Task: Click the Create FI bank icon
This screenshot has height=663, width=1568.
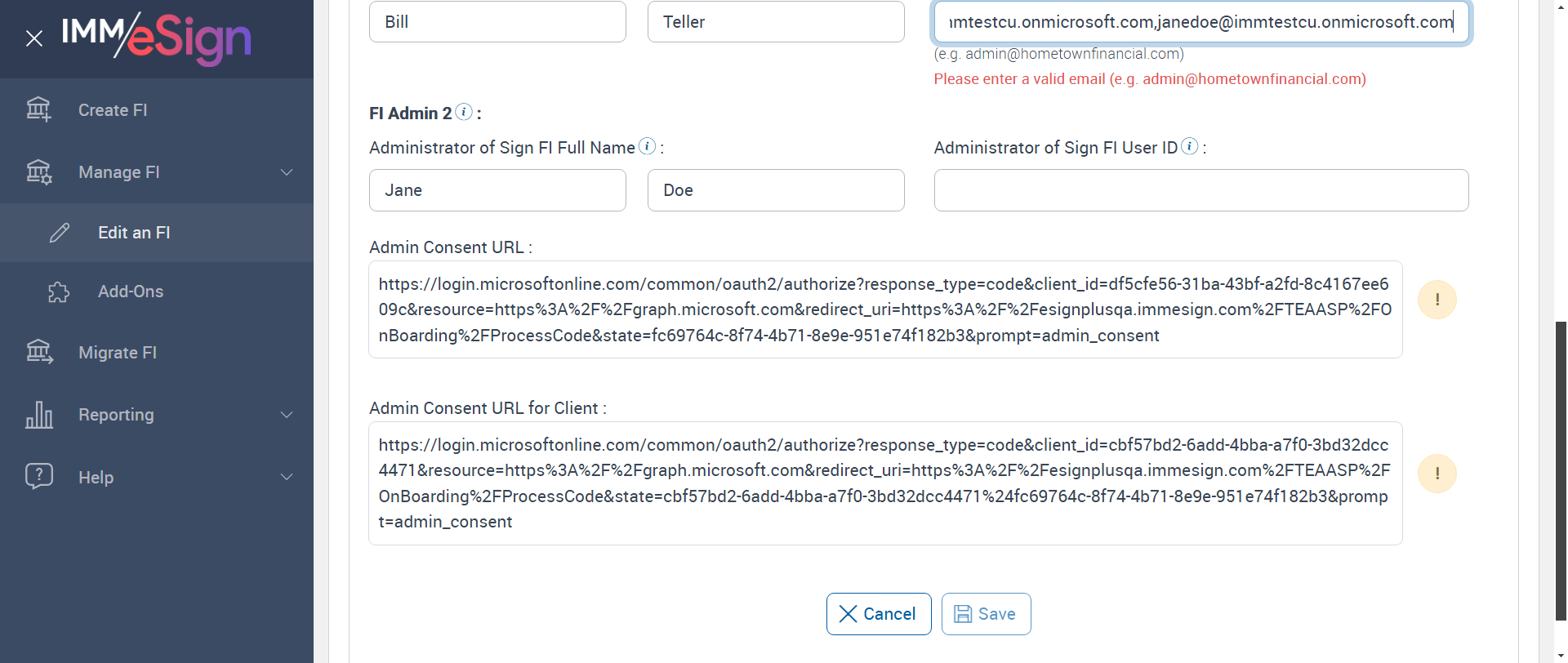Action: pyautogui.click(x=38, y=109)
